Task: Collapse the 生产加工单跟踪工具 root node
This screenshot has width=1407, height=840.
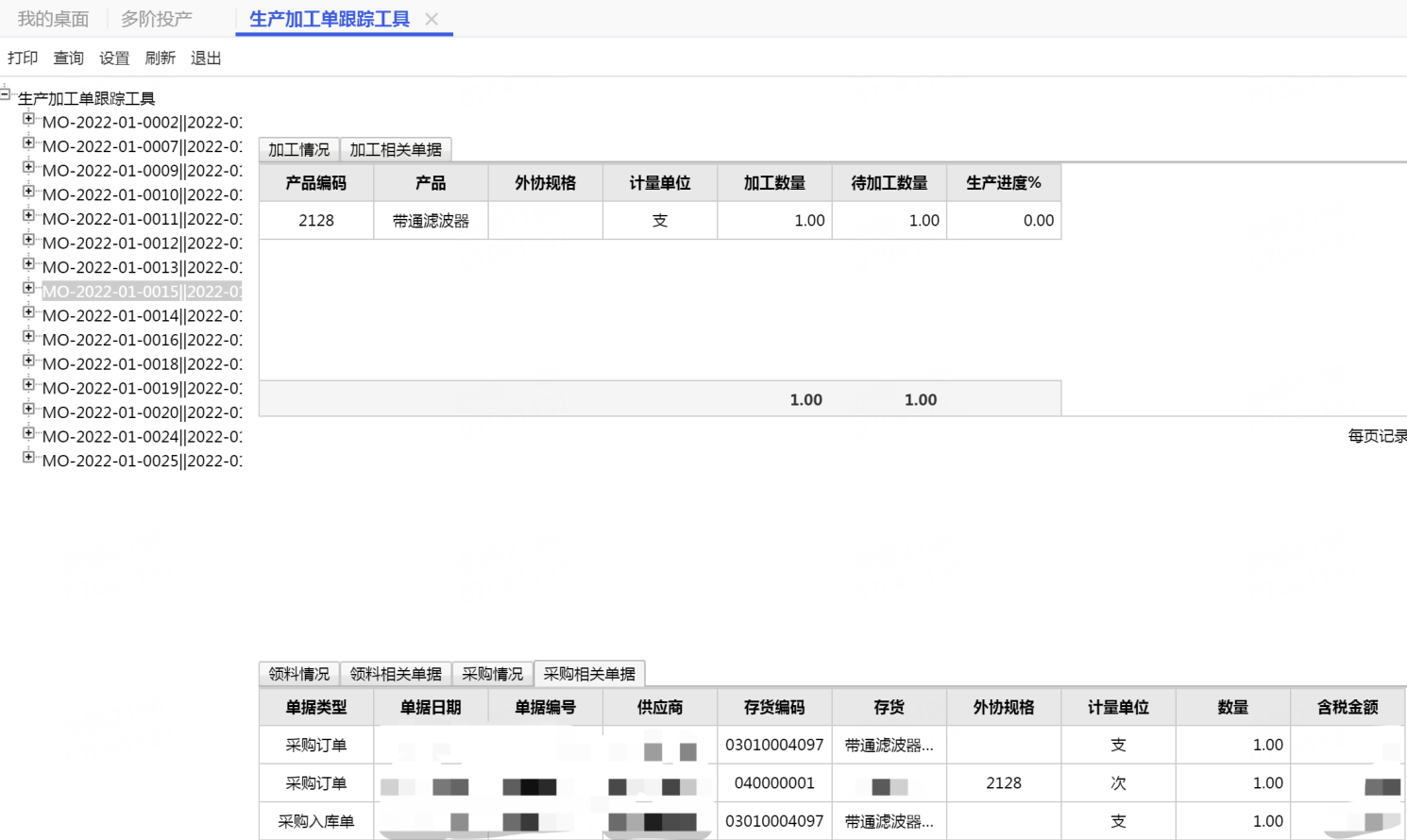Action: [x=5, y=93]
